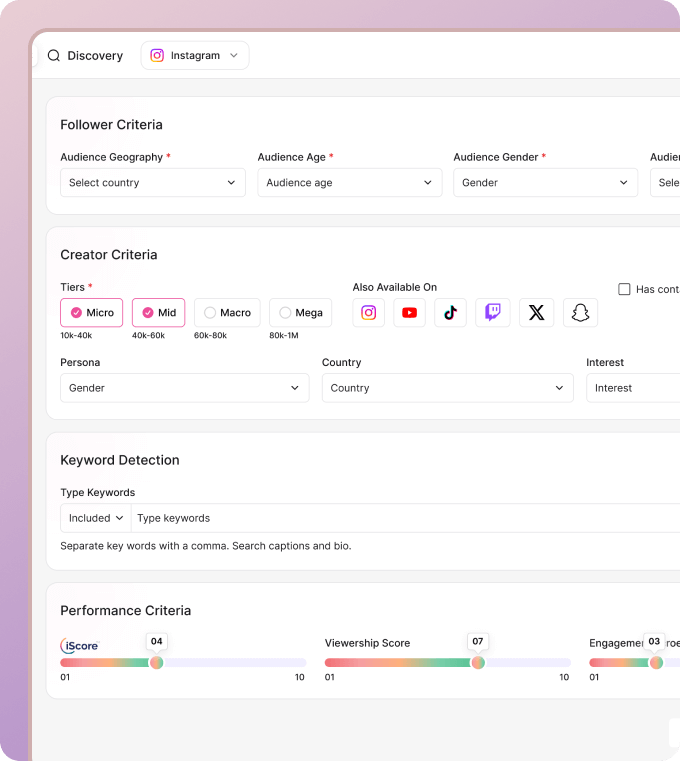This screenshot has height=761, width=680.
Task: Click the Interest field
Action: coord(633,388)
